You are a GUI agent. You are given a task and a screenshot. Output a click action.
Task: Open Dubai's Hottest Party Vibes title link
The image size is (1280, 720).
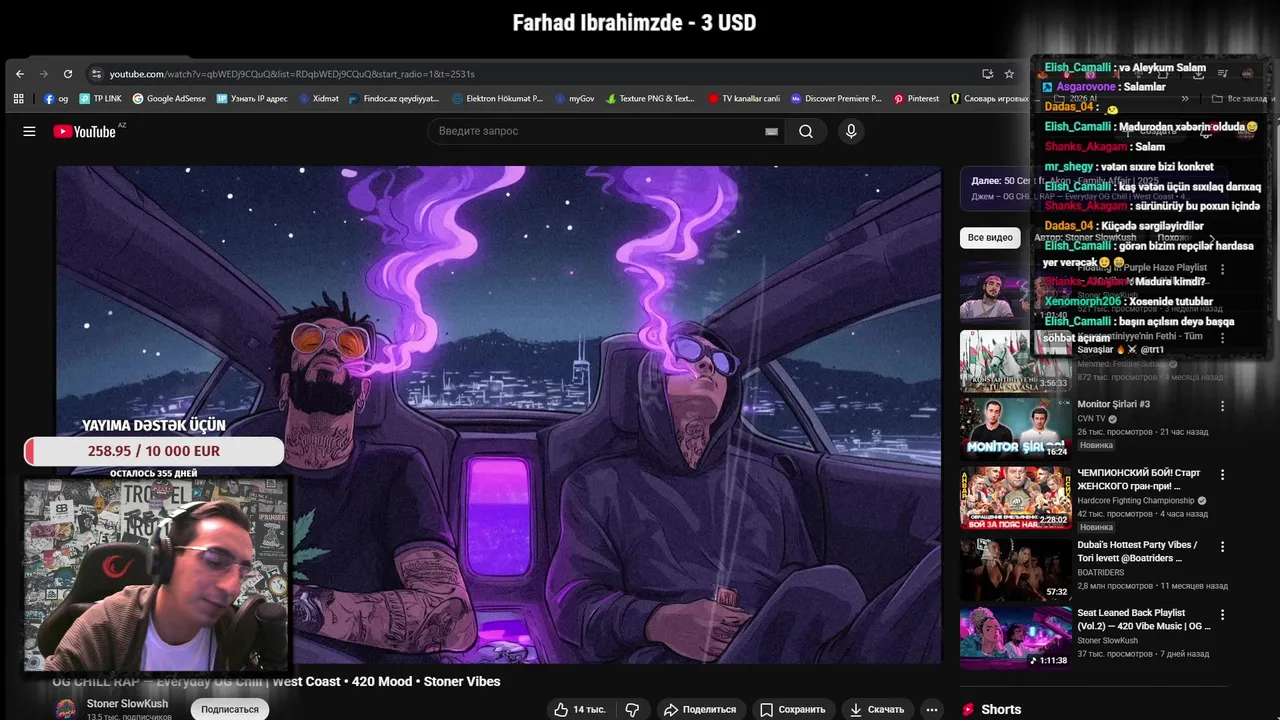click(1137, 551)
